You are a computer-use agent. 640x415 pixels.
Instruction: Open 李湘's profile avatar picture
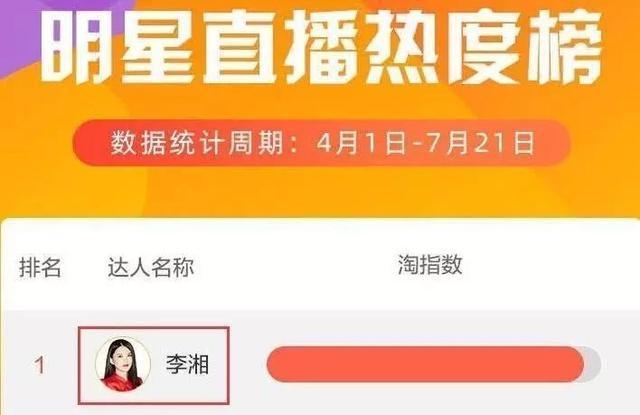click(x=123, y=364)
